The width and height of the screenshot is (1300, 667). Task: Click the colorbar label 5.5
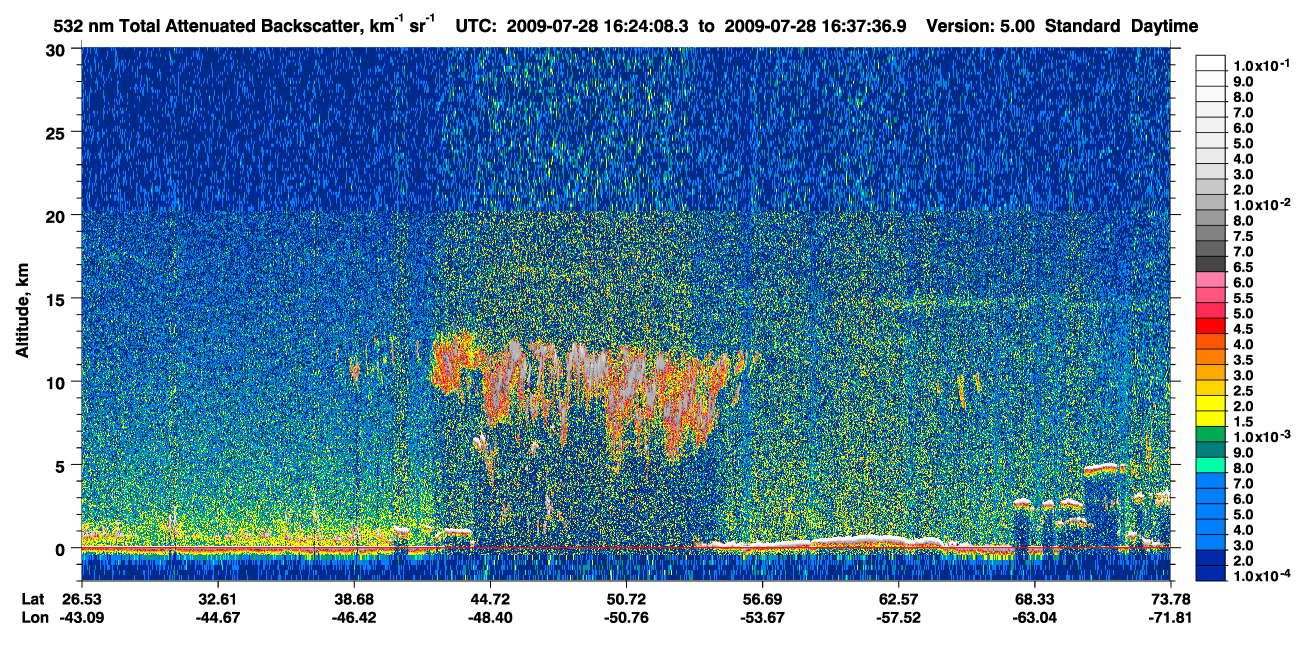(x=1242, y=298)
